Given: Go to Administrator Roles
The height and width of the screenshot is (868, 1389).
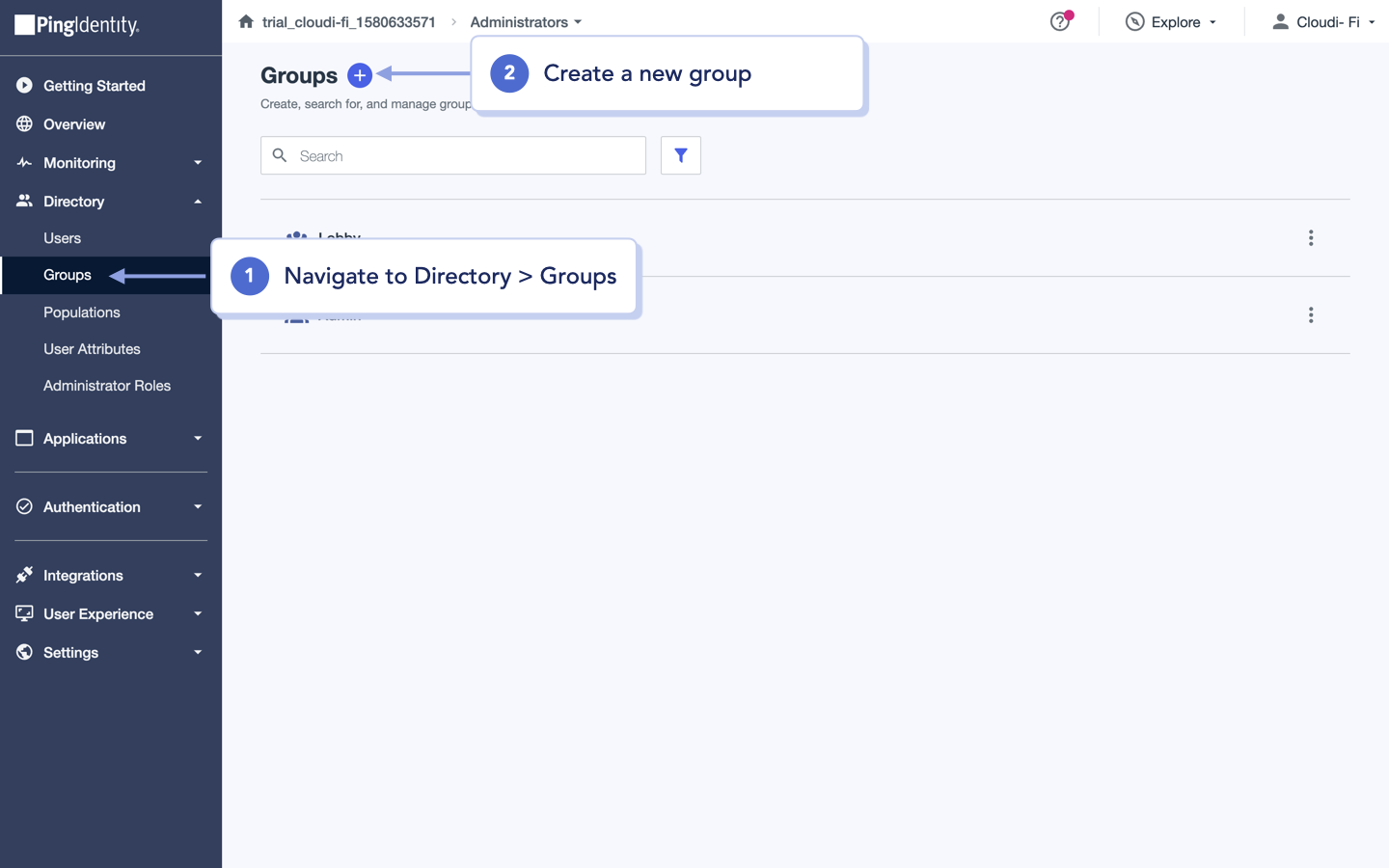Looking at the screenshot, I should pos(107,385).
